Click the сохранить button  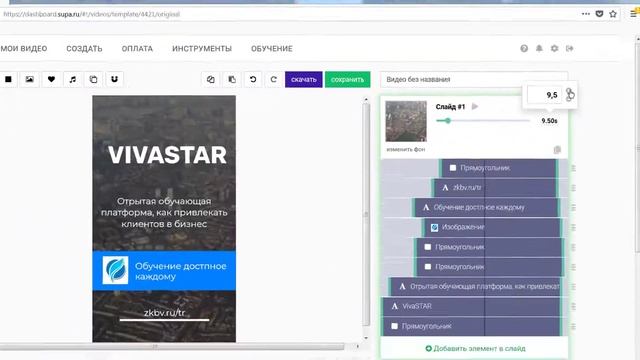click(347, 79)
